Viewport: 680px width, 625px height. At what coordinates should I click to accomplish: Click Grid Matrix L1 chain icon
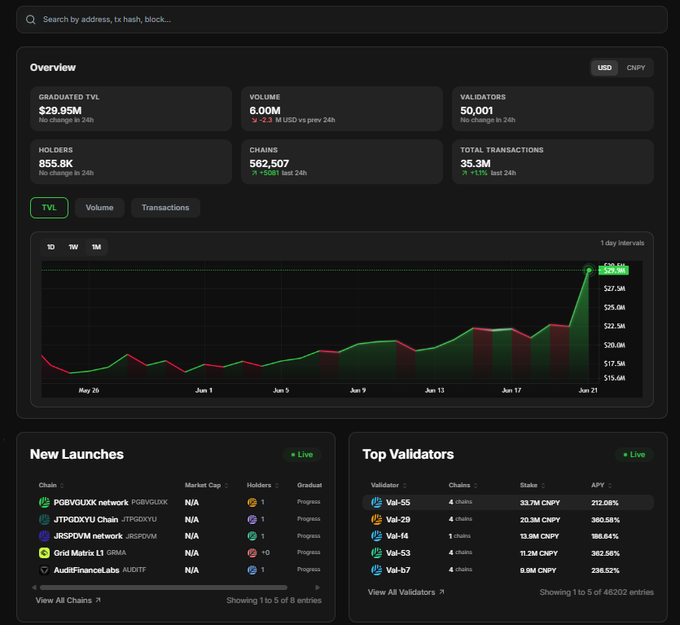[44, 553]
